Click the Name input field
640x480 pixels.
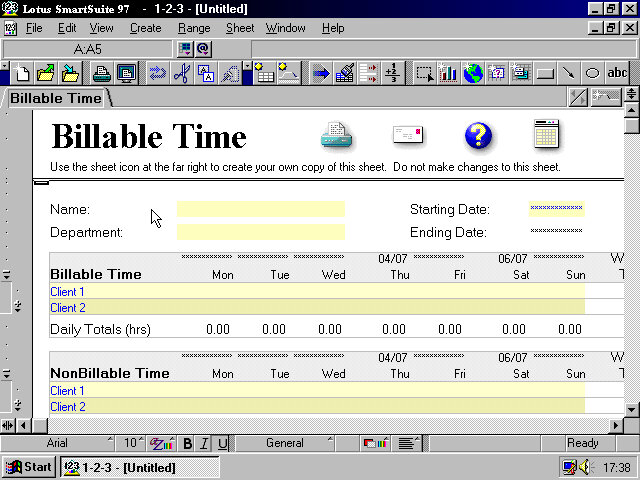click(x=261, y=209)
